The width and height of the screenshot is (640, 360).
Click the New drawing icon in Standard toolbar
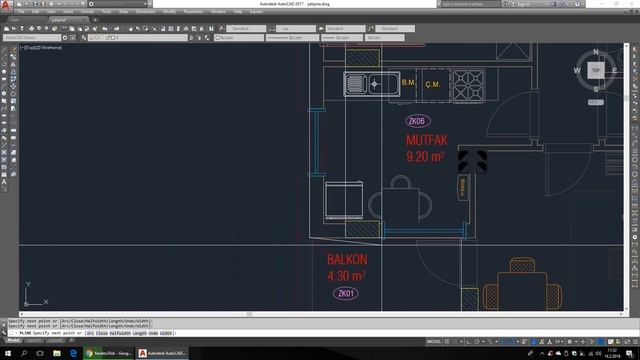(7, 29)
